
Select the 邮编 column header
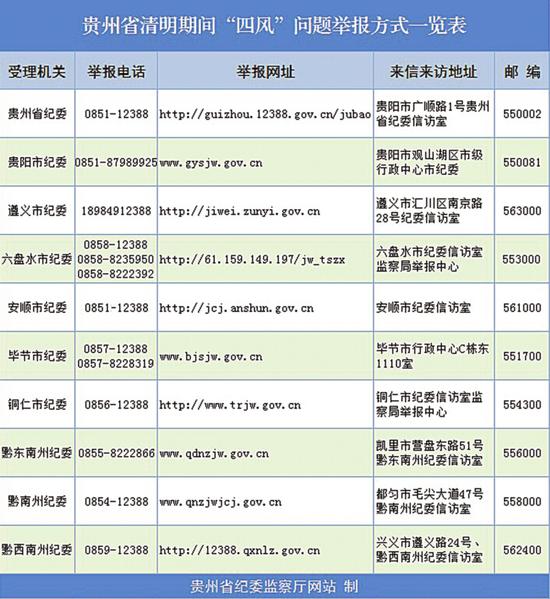click(522, 72)
